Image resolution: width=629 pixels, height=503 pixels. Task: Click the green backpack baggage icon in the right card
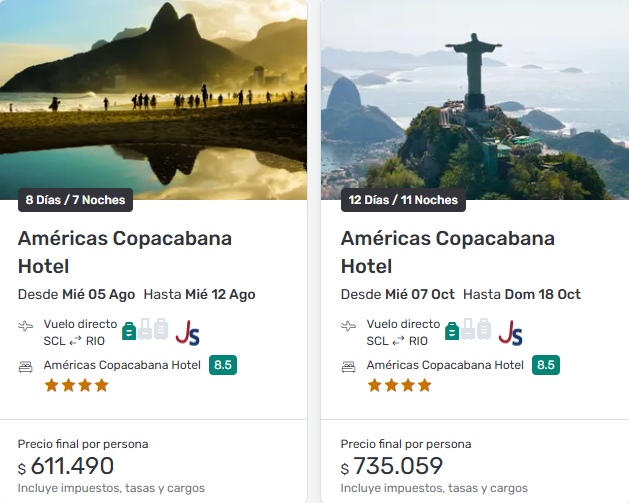coord(452,330)
